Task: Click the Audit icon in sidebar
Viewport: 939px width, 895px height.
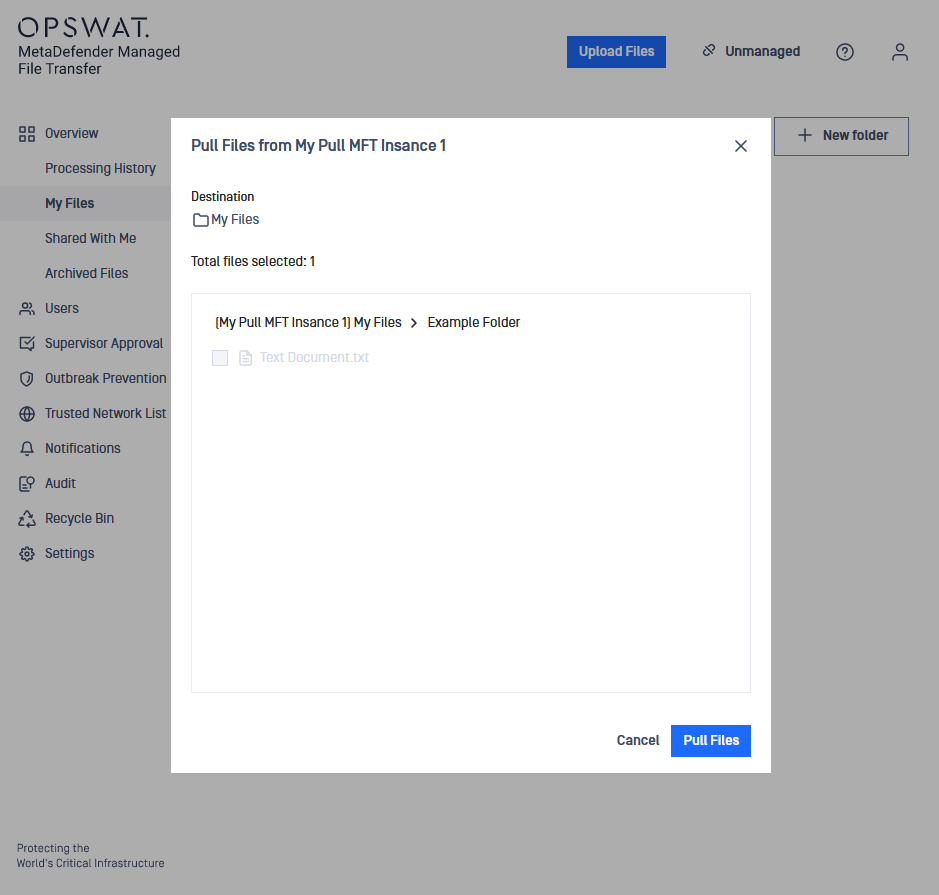Action: pos(27,484)
